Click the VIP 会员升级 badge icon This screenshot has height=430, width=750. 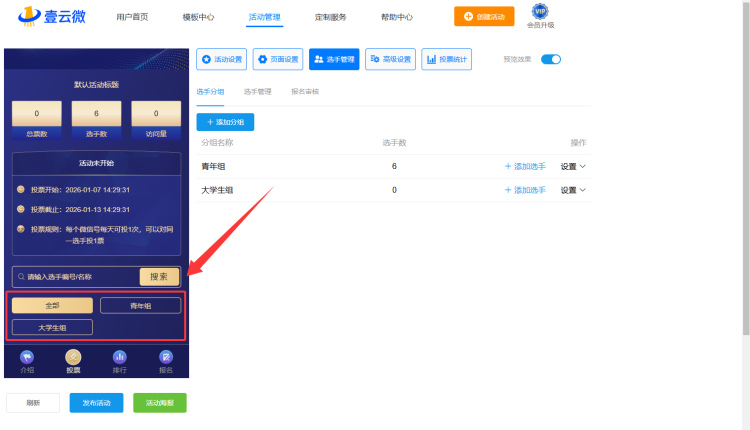540,12
